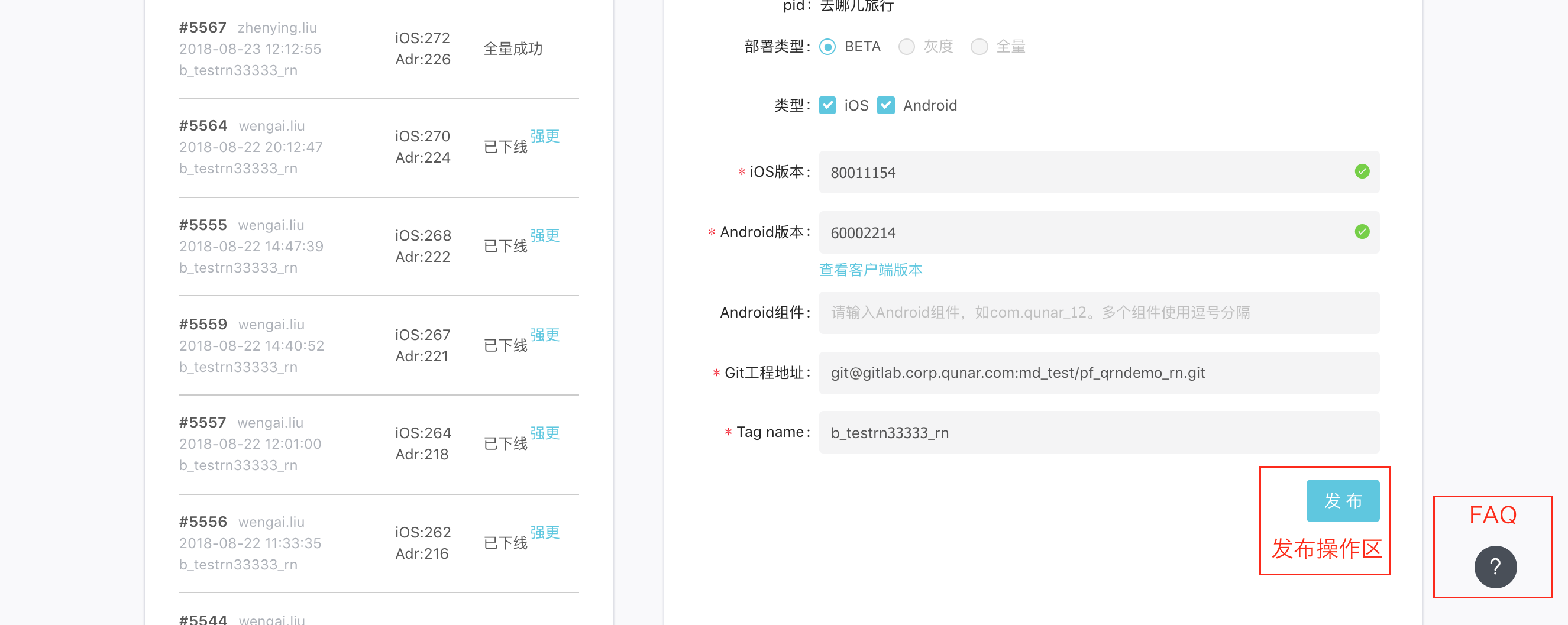This screenshot has width=1568, height=625.
Task: Edit the Git工程地址 field
Action: pyautogui.click(x=1099, y=373)
